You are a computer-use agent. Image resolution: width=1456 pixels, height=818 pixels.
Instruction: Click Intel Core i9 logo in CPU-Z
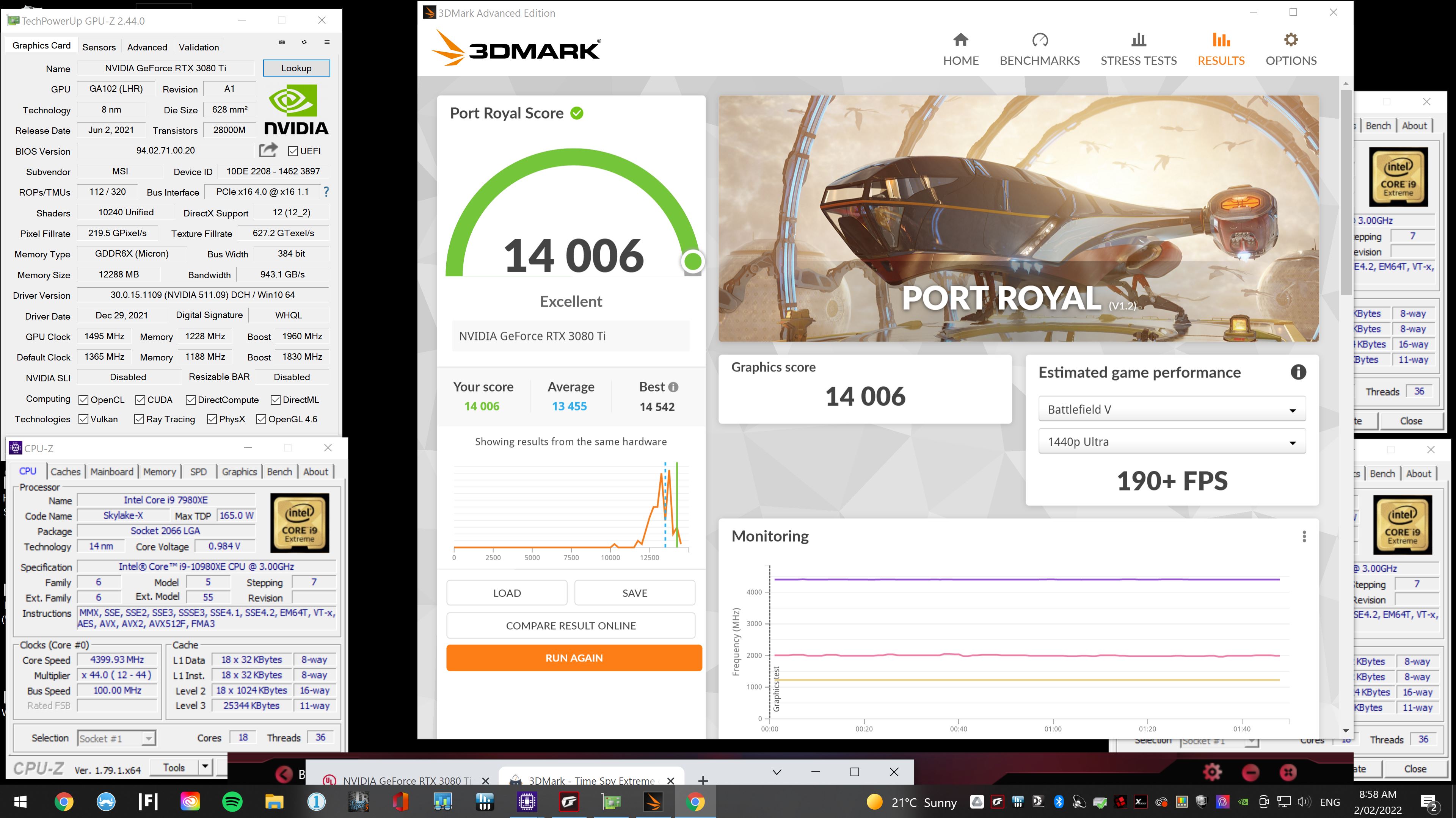[x=300, y=523]
